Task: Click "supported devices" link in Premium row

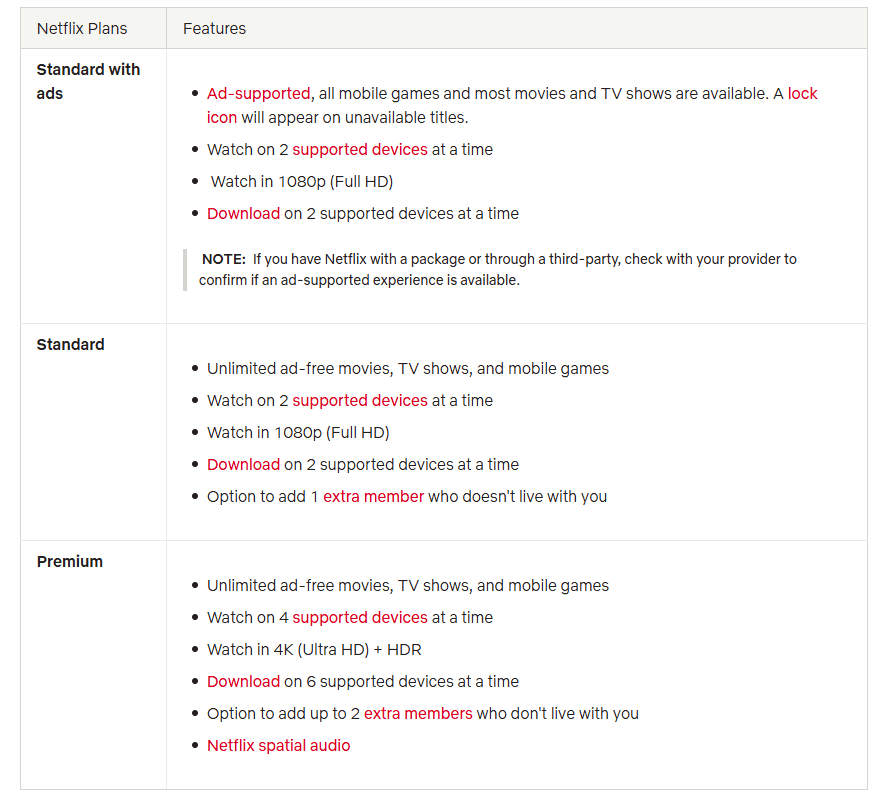Action: point(359,618)
